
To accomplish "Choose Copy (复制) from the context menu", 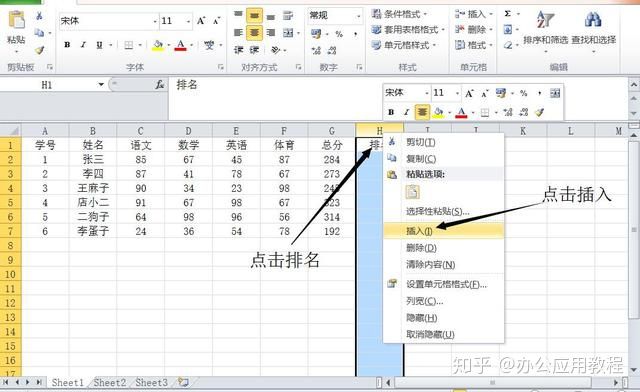I will click(x=444, y=158).
